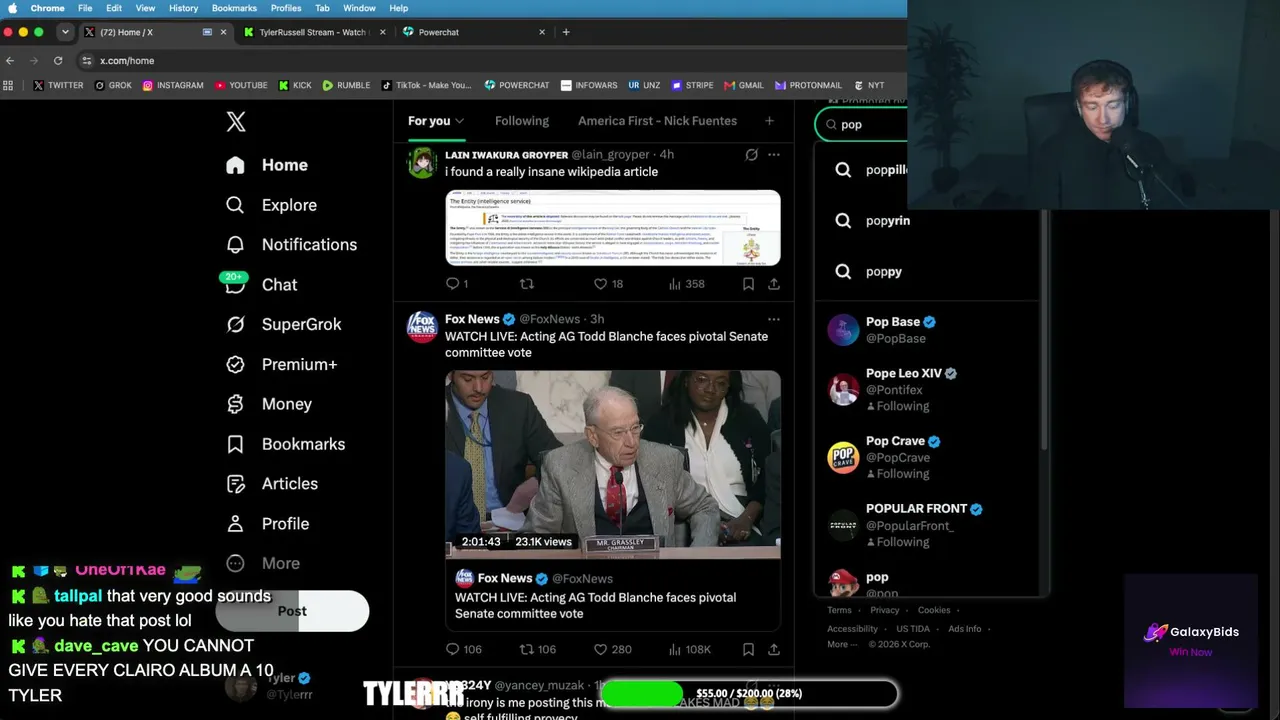The image size is (1280, 720).
Task: Click the Post button
Action: pos(292,611)
